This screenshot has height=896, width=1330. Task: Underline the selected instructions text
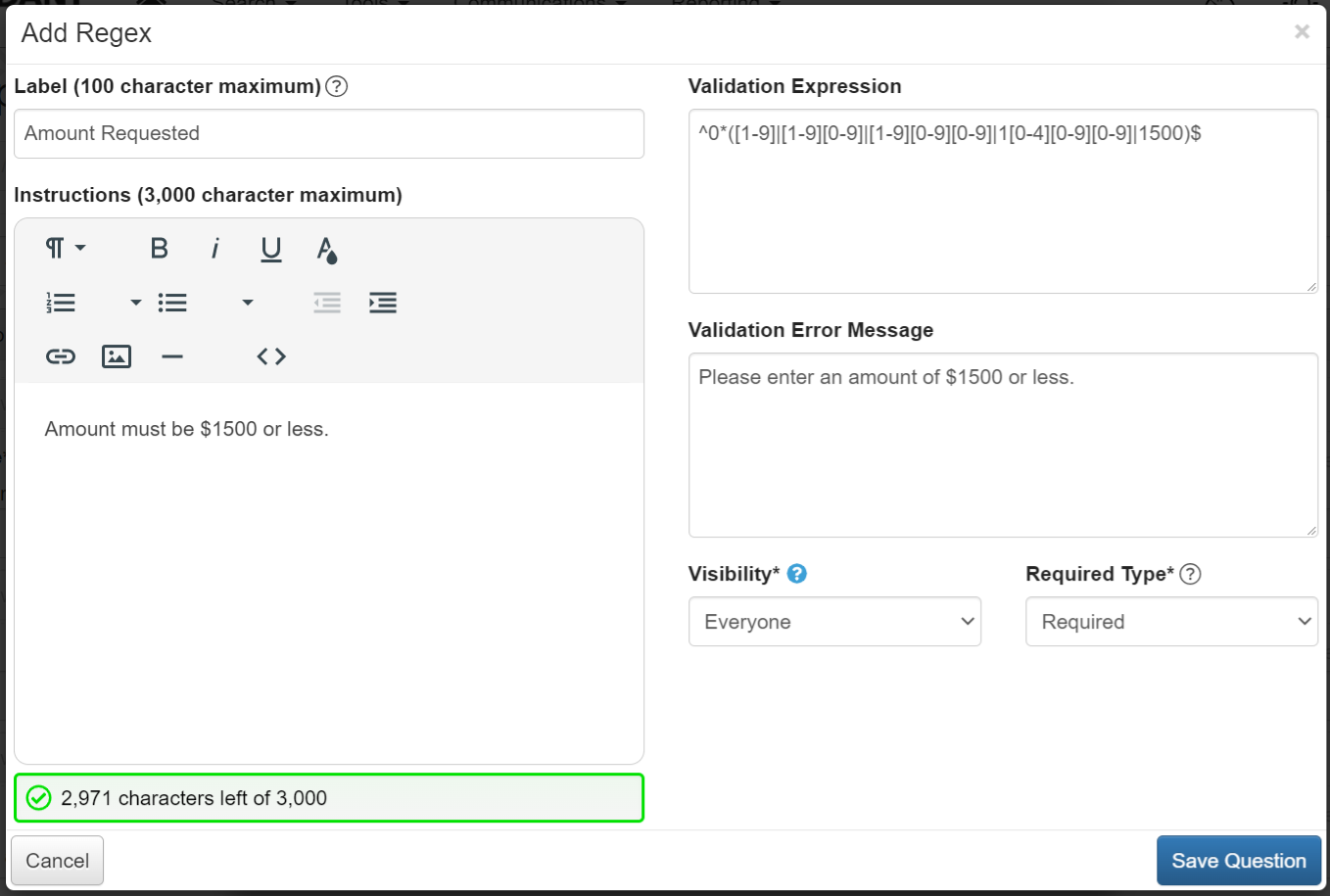[271, 249]
